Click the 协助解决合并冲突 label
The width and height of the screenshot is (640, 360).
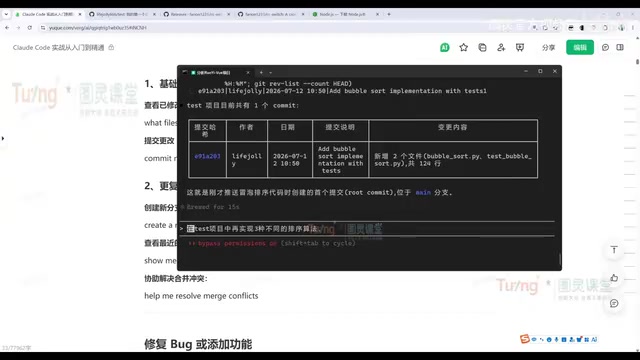176,278
